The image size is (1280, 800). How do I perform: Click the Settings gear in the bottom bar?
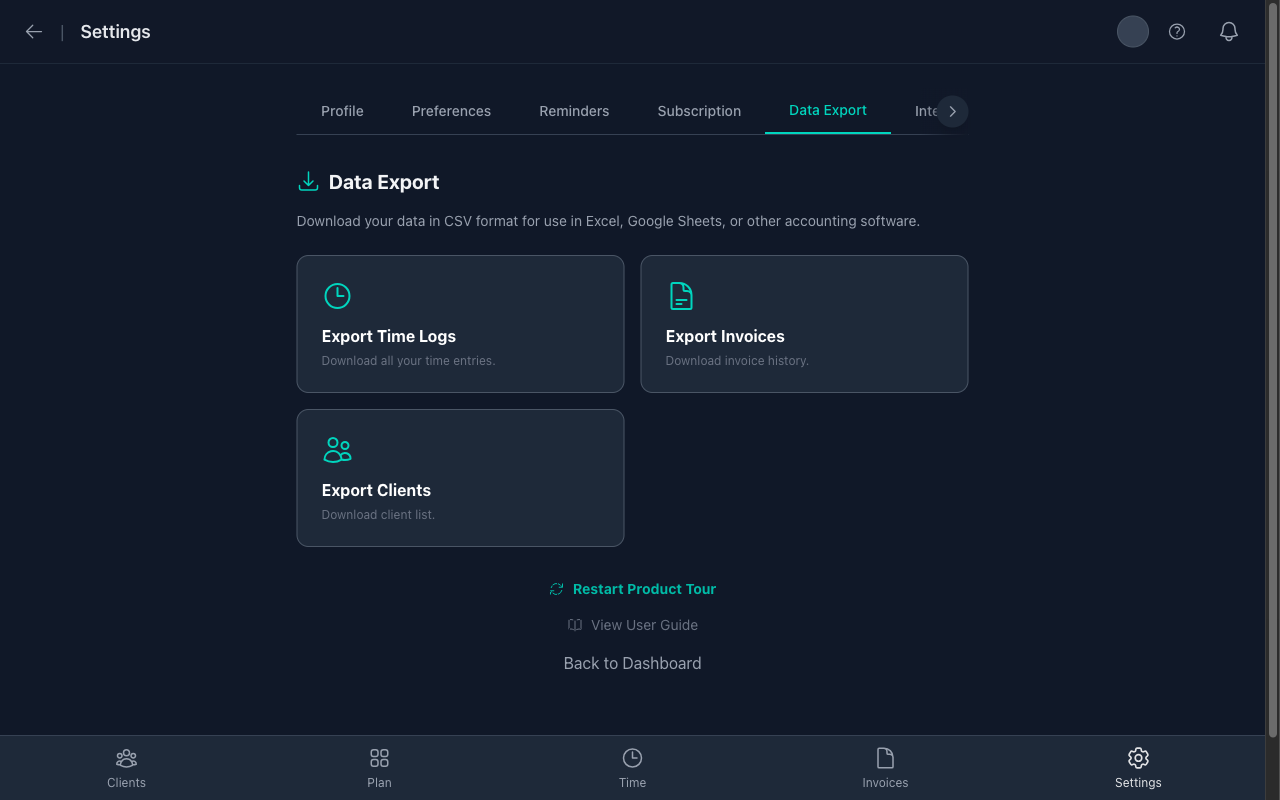point(1137,766)
